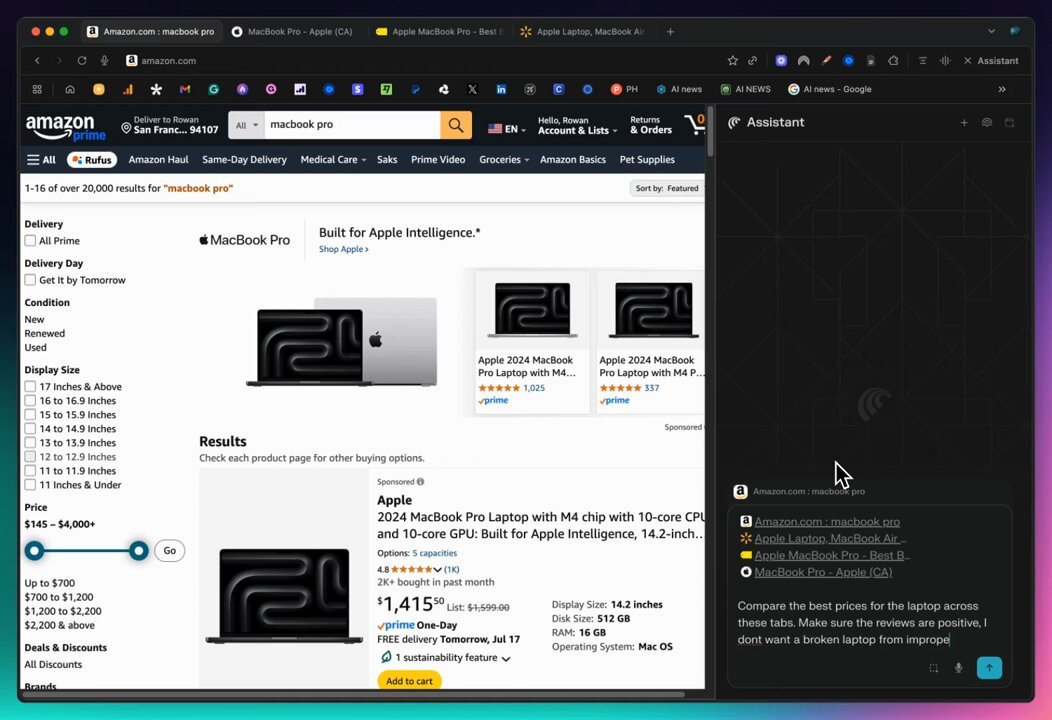Click the Amazon search magnifier button
Viewport: 1052px width, 720px height.
click(x=456, y=125)
